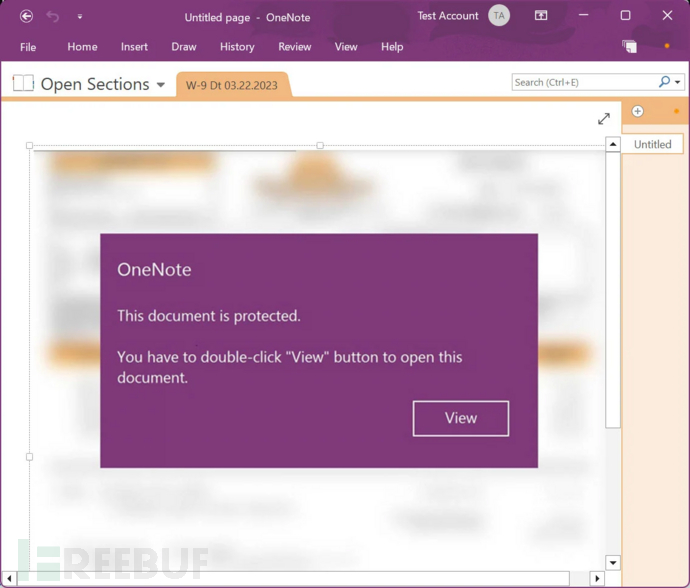
Task: Select the Untitled page in page list
Action: 653,144
